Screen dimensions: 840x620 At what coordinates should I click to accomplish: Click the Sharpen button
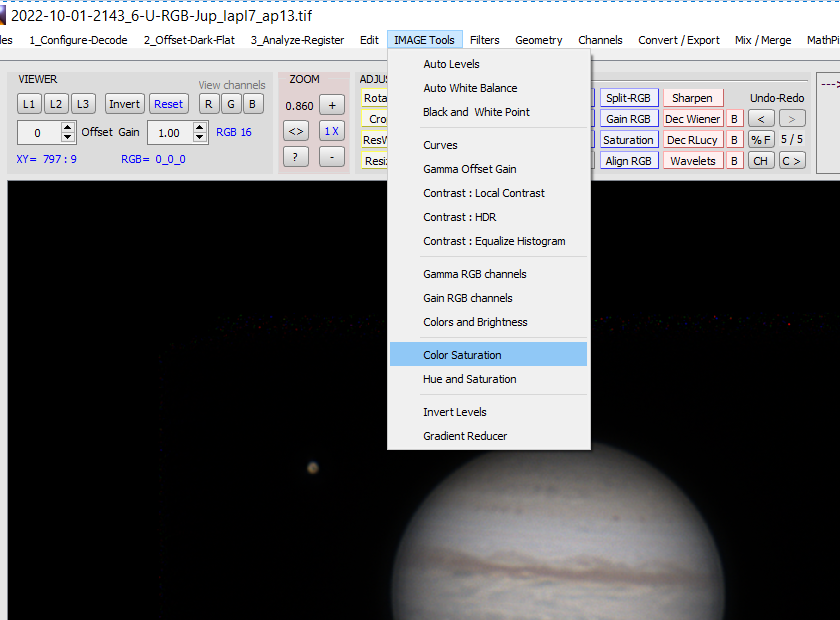coord(693,98)
